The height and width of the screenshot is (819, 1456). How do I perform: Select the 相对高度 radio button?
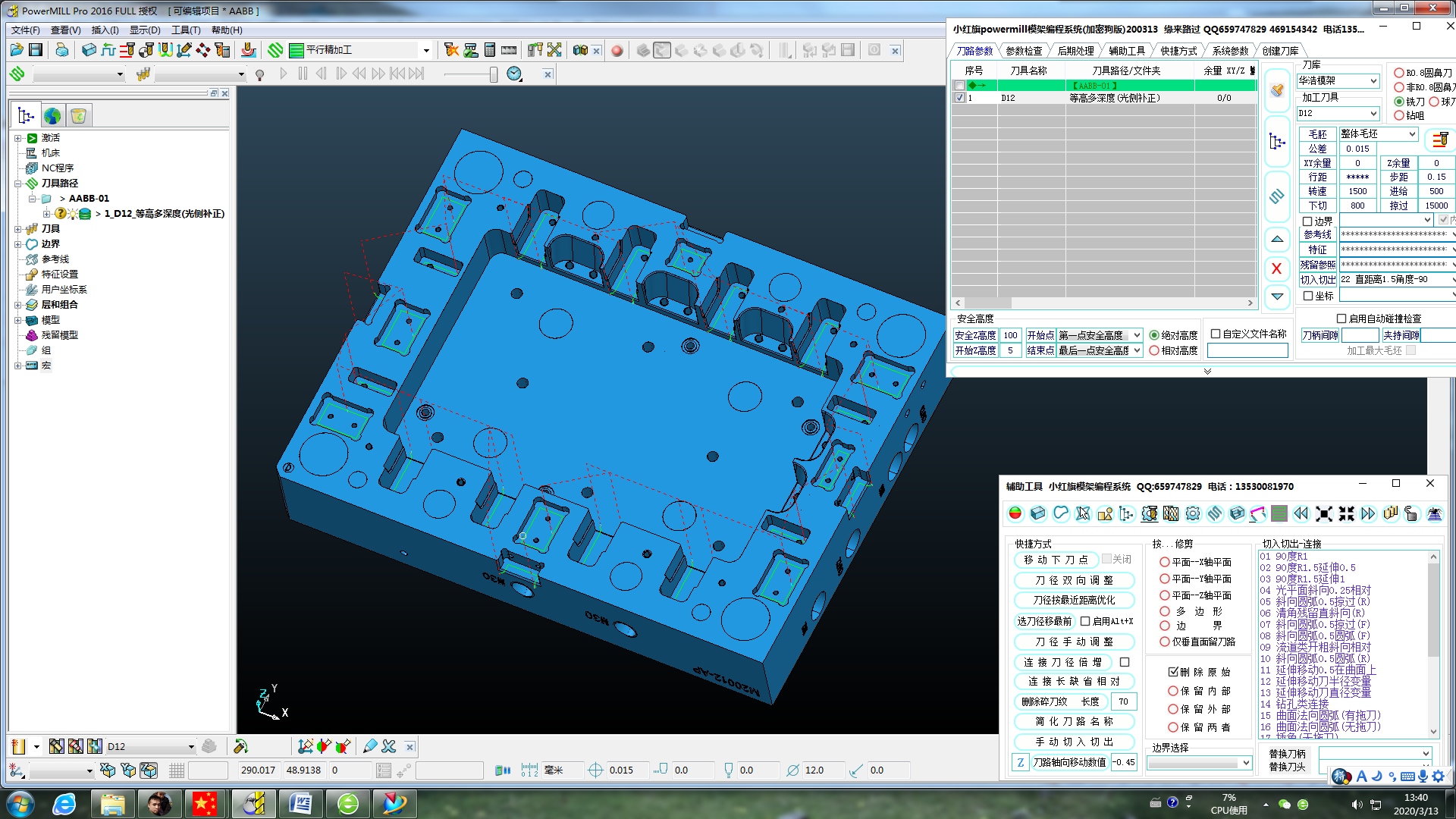pyautogui.click(x=1154, y=350)
